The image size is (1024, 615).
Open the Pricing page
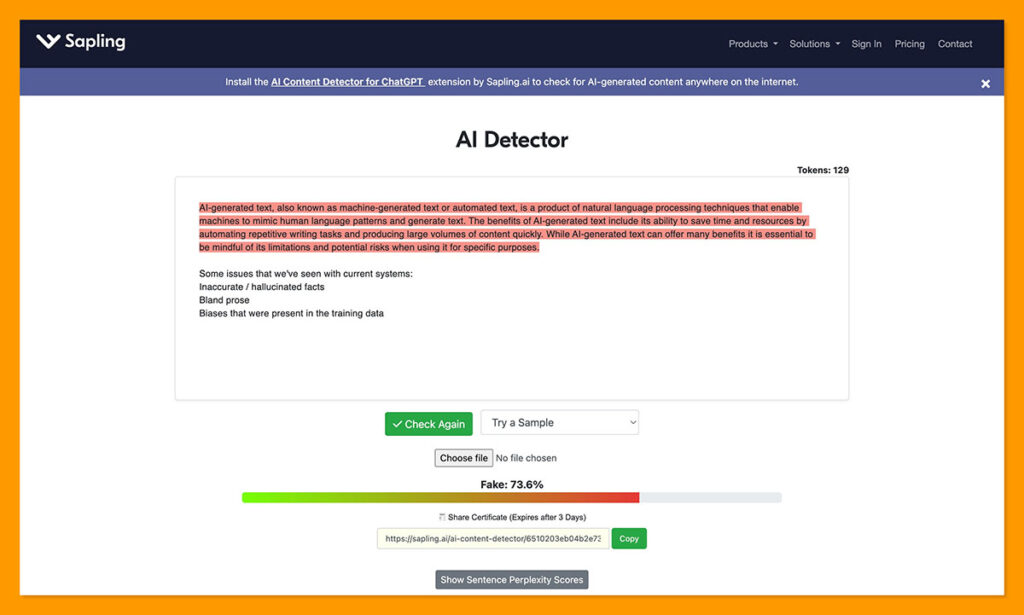(909, 44)
